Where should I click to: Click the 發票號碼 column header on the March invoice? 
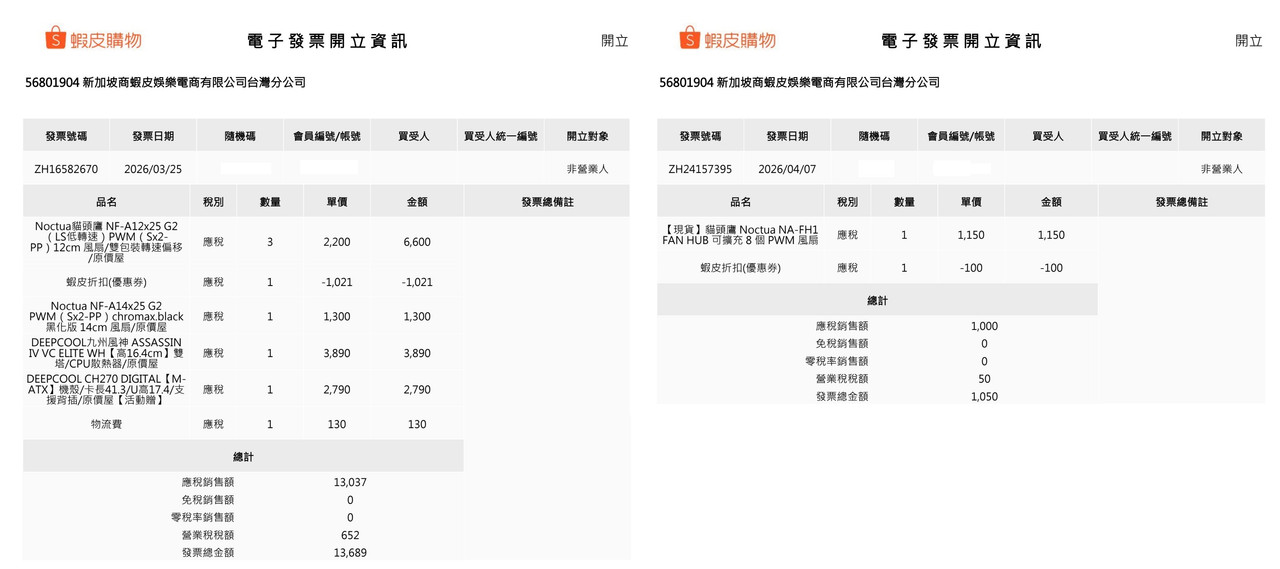(x=66, y=136)
